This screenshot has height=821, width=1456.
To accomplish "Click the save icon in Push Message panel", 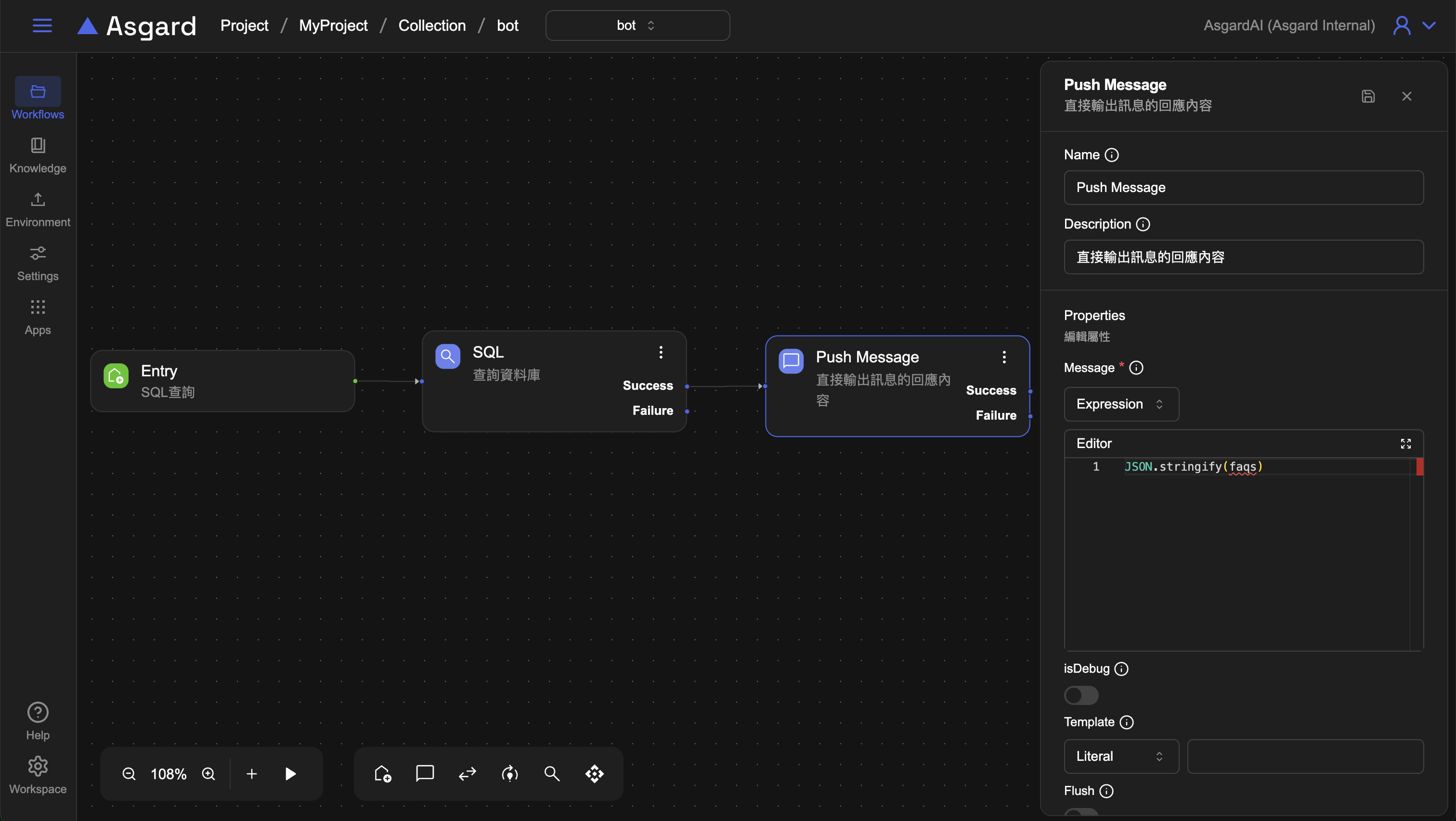I will [x=1368, y=97].
